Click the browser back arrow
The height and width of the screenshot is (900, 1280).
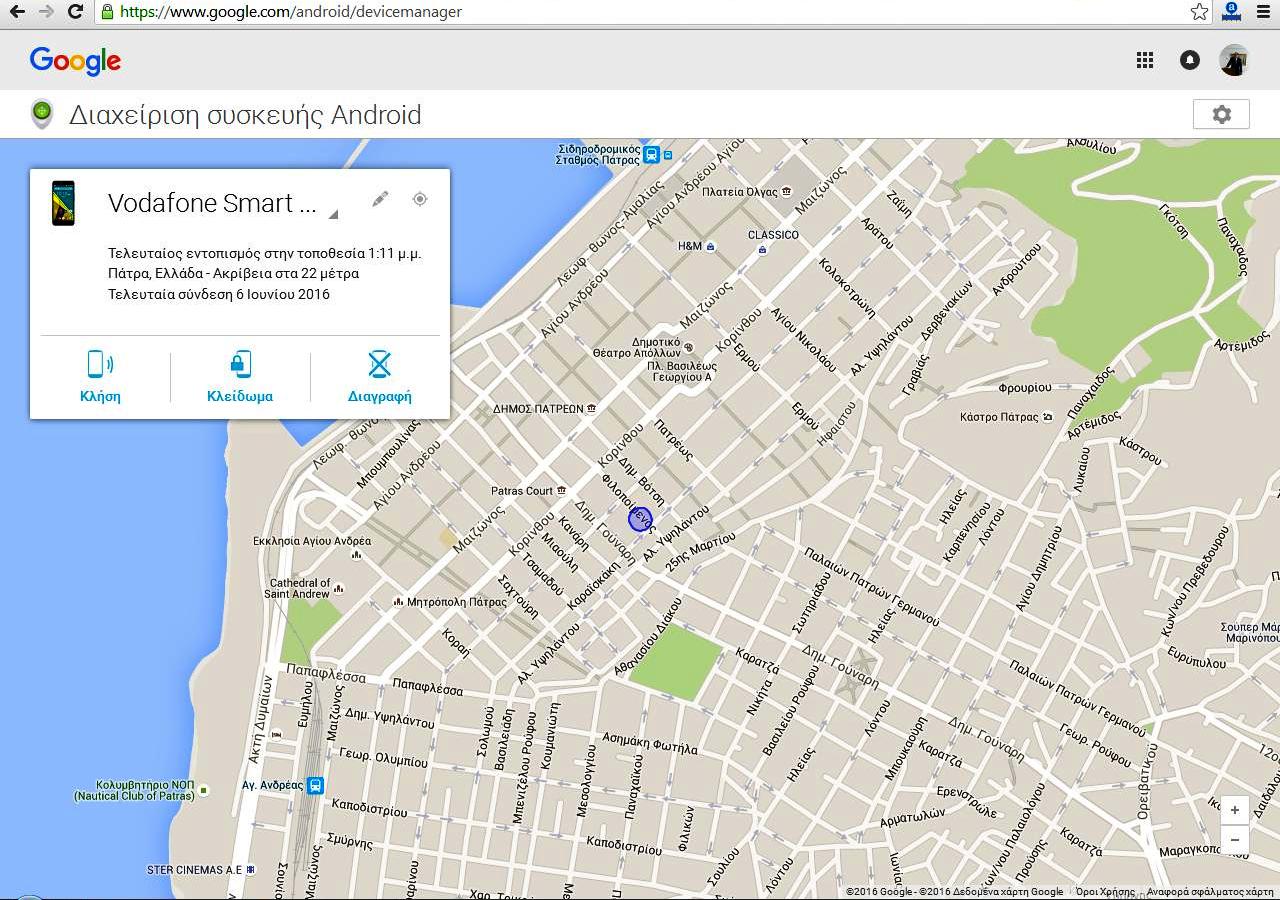coord(17,12)
